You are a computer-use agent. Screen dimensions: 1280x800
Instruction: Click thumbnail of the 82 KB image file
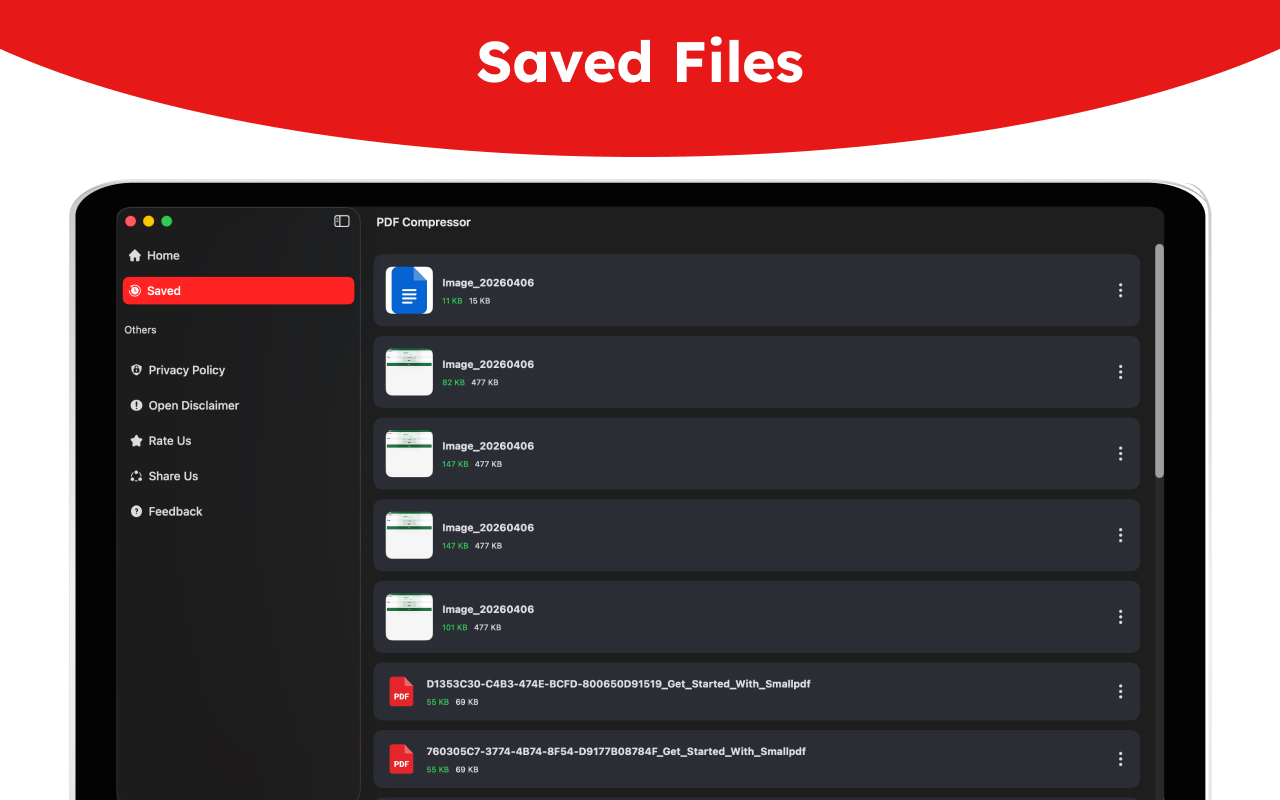pos(409,372)
